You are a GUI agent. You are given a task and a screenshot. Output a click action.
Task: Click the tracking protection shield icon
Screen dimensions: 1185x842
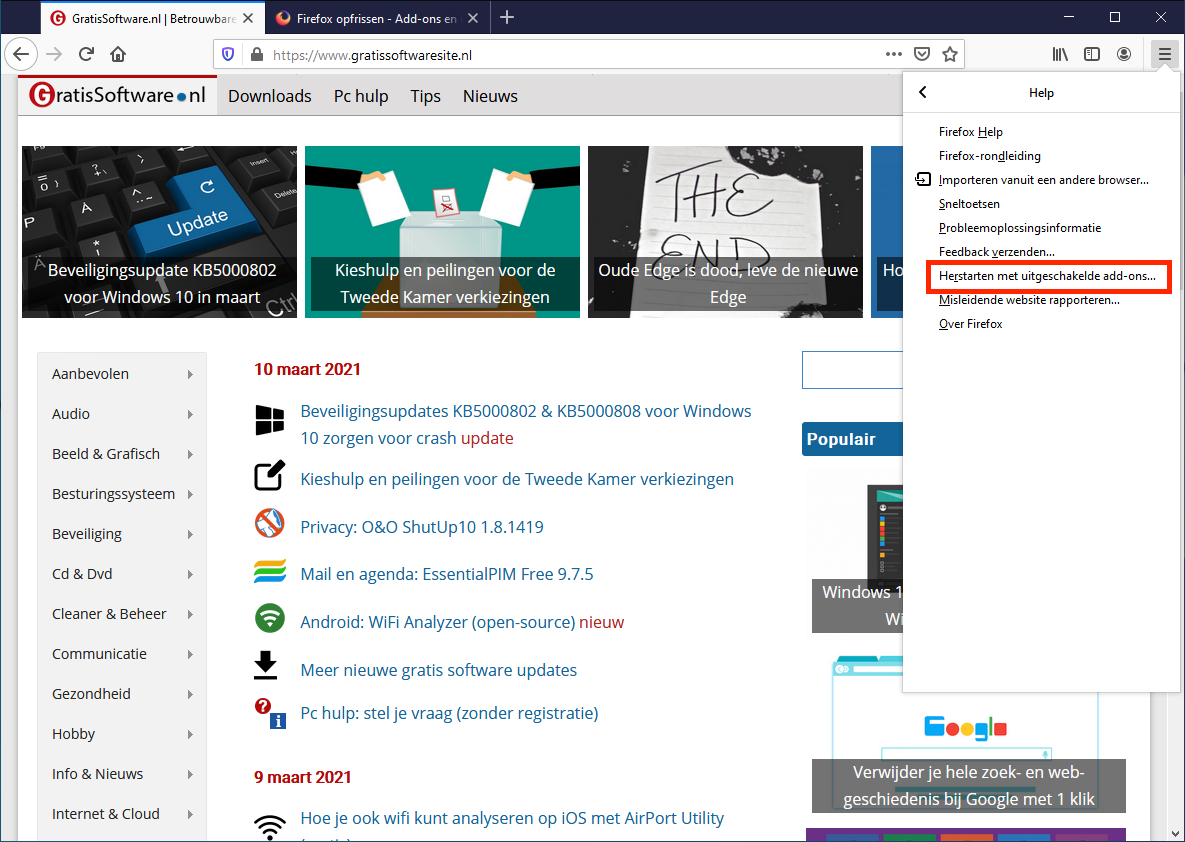228,55
